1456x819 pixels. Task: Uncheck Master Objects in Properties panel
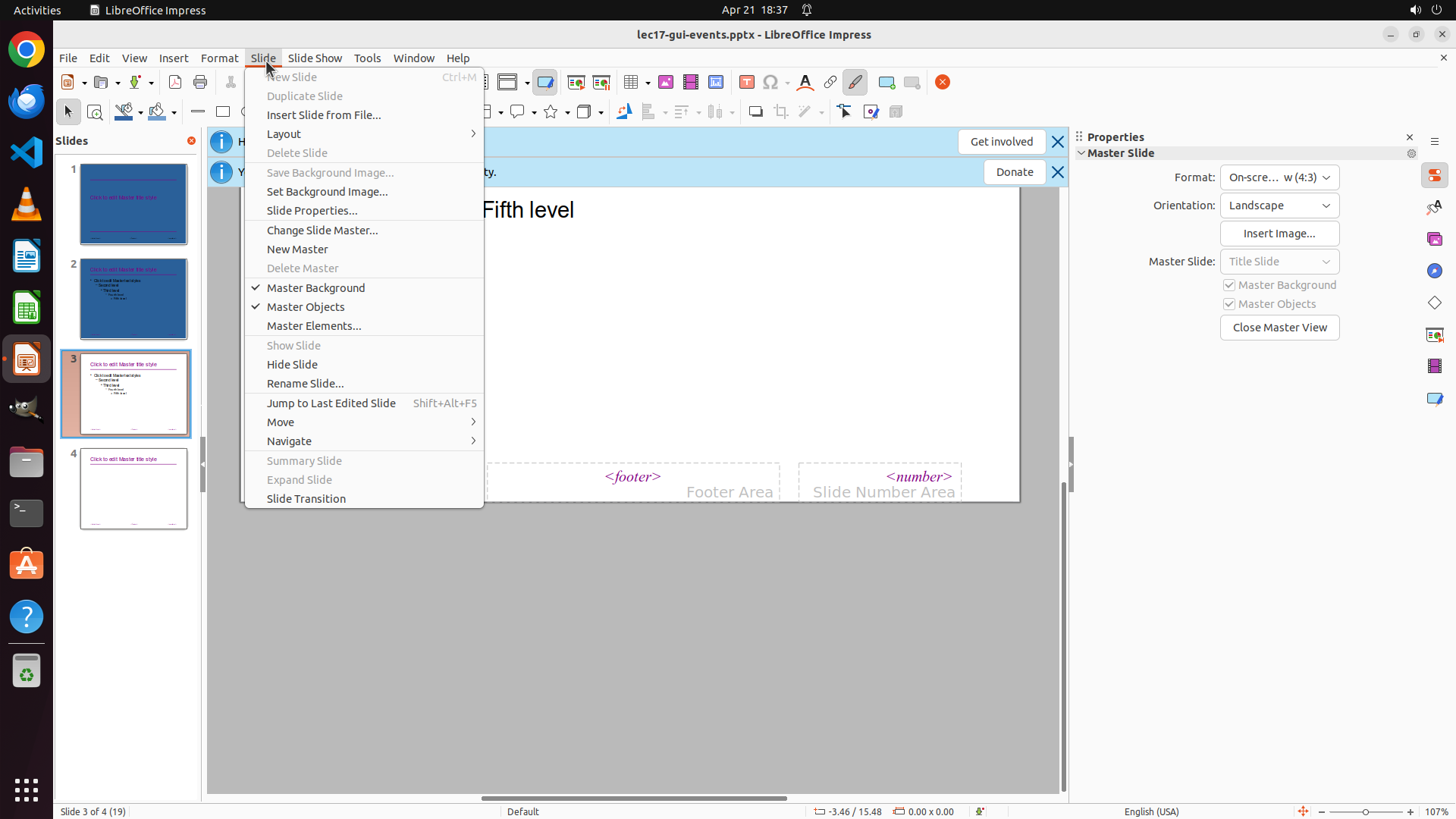[1229, 304]
